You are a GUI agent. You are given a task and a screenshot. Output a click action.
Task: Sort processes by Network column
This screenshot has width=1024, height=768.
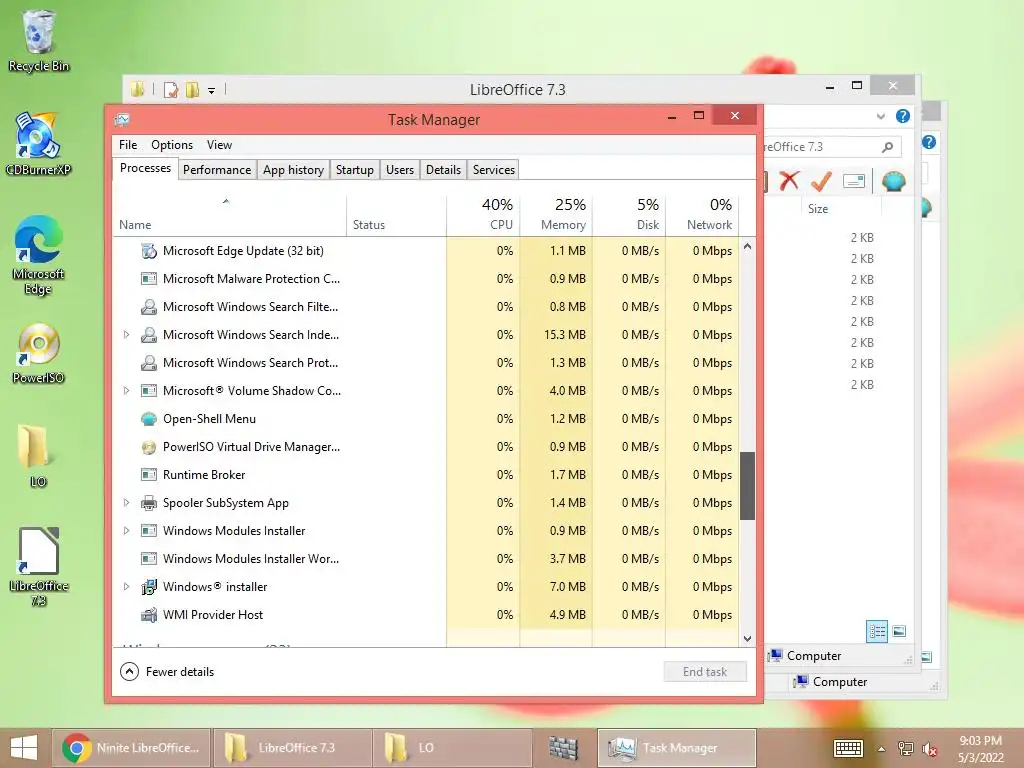702,214
